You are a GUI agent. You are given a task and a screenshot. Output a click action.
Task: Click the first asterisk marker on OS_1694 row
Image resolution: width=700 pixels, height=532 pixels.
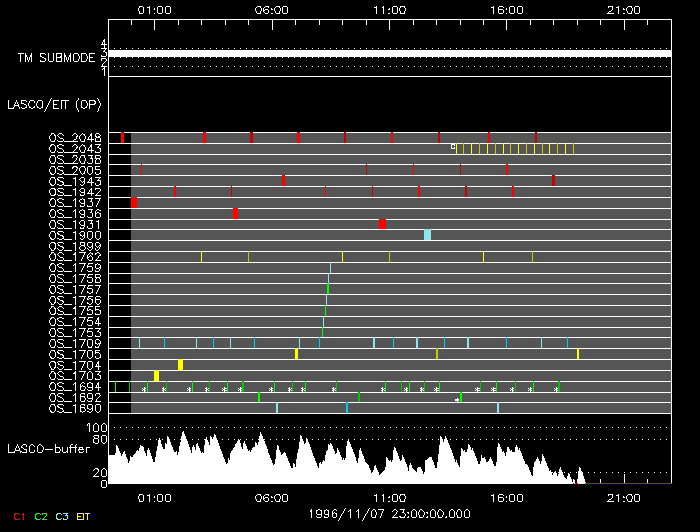pyautogui.click(x=144, y=388)
